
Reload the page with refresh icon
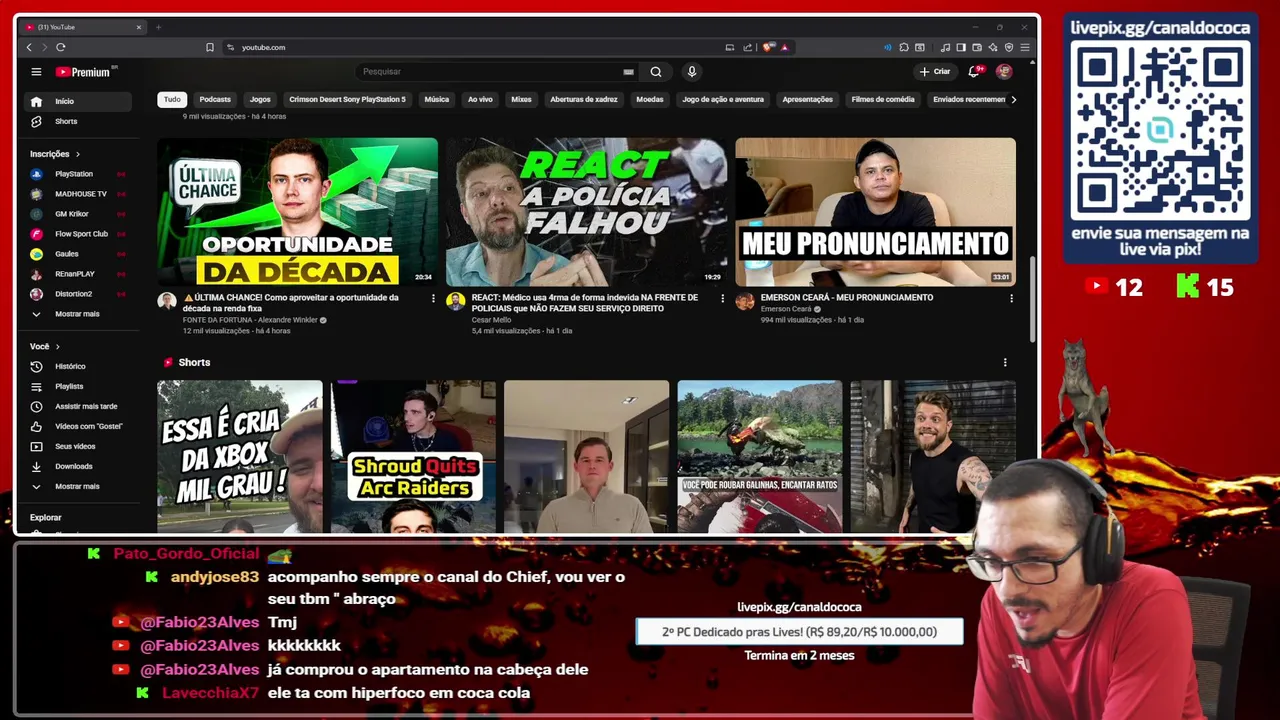tap(61, 47)
